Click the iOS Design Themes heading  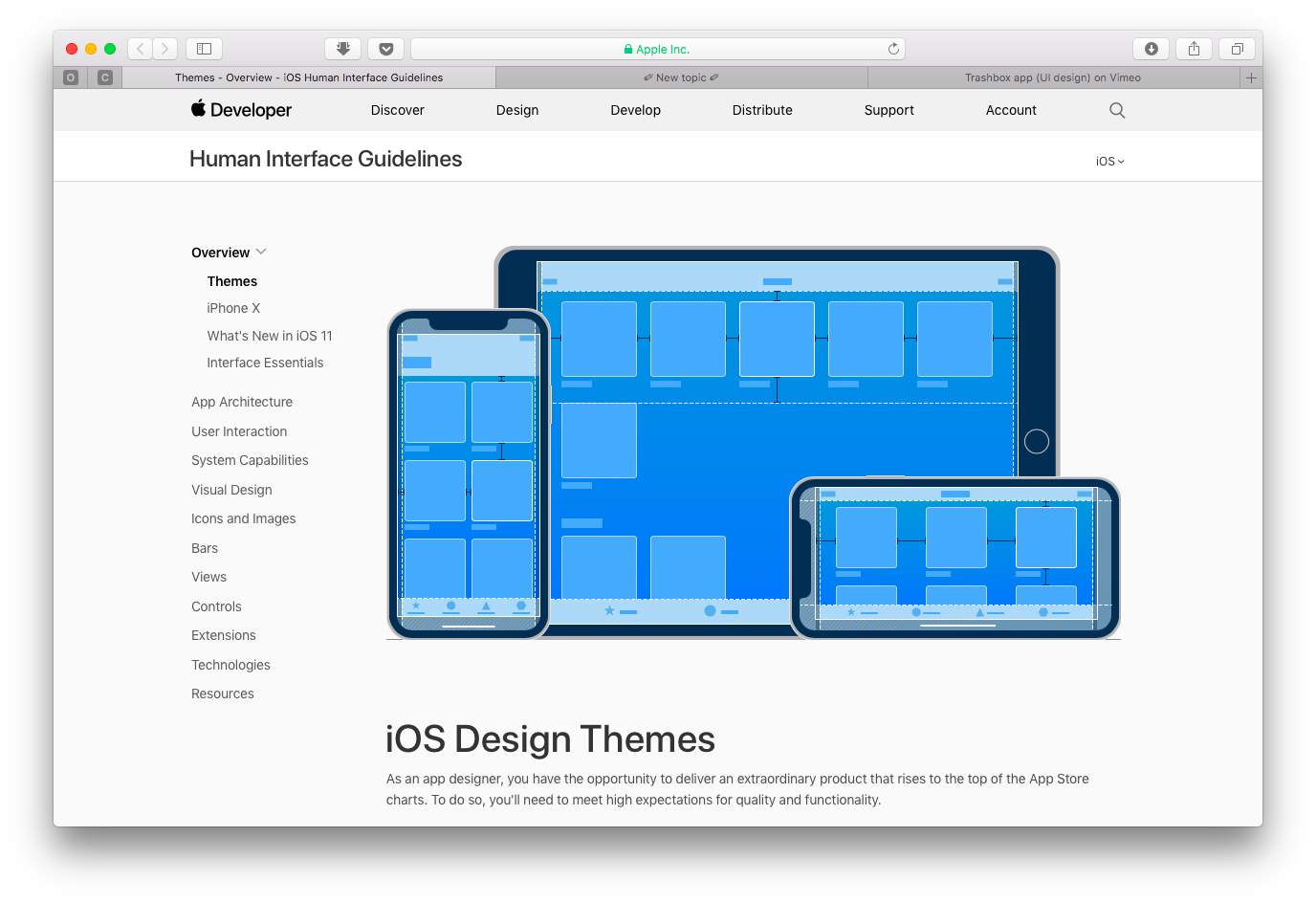tap(550, 739)
